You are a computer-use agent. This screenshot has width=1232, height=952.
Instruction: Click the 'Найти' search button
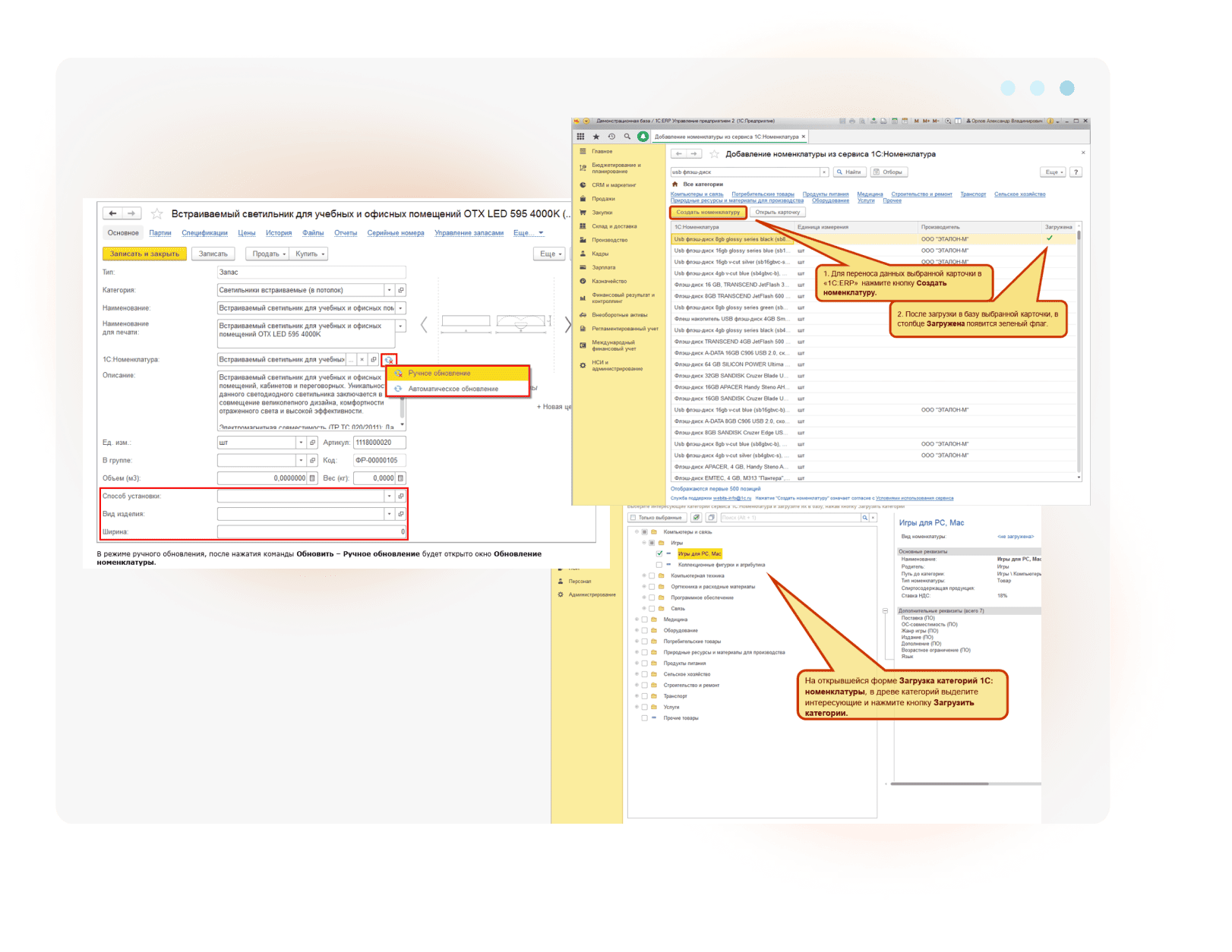tap(849, 172)
